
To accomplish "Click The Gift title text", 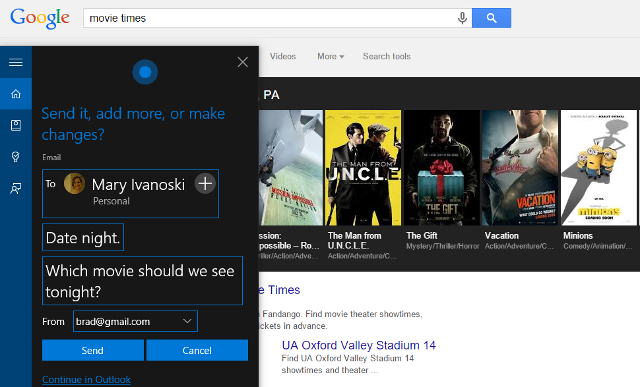I will click(x=422, y=236).
